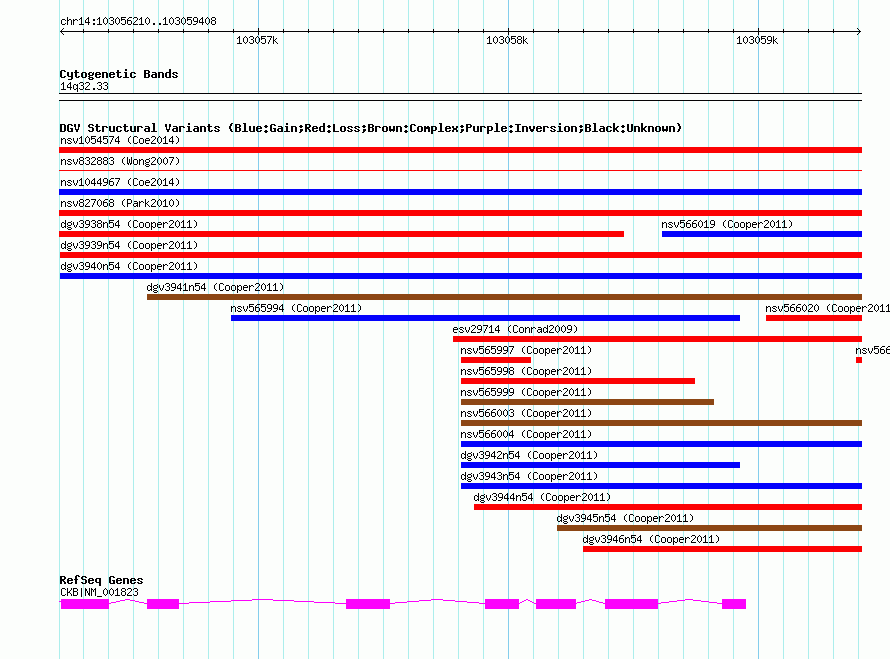
Task: Click the CKB|NM_001823 gene label
Action: click(99, 592)
